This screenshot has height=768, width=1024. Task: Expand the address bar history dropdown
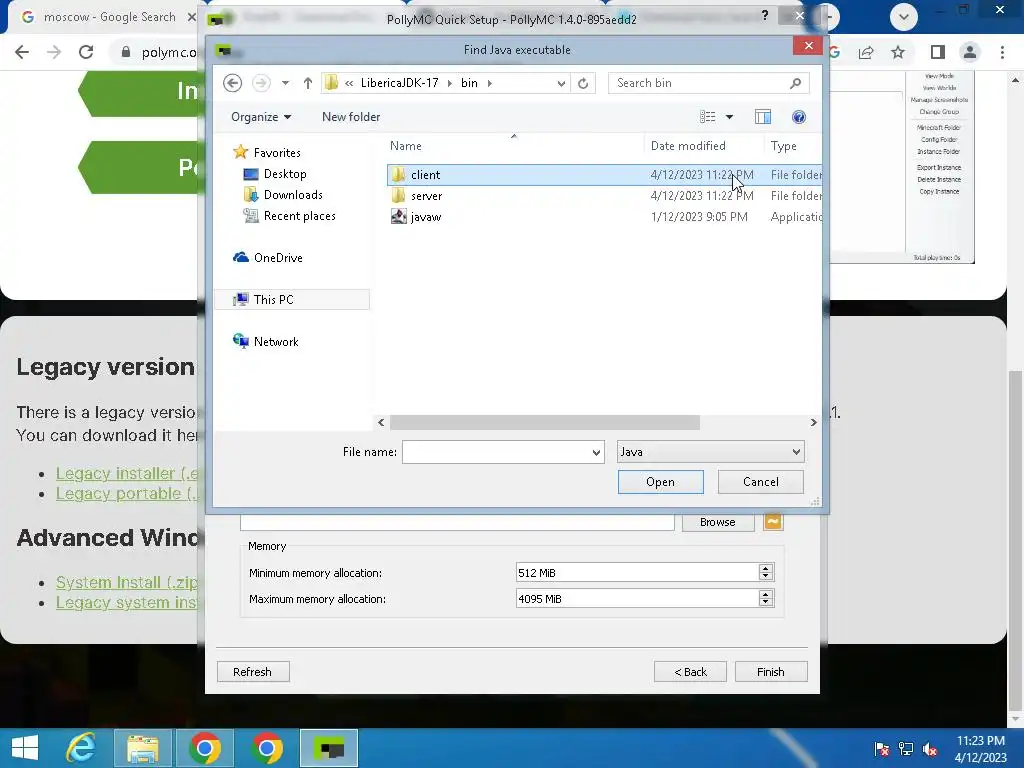pyautogui.click(x=561, y=83)
